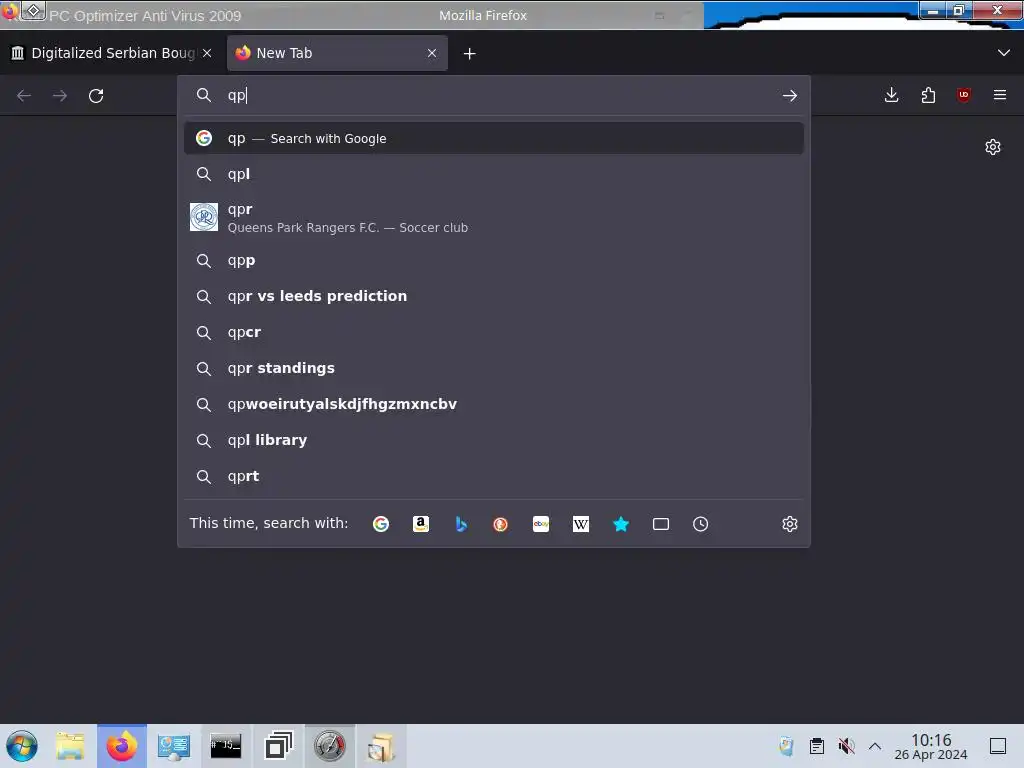Click the show desktop button in tray
The image size is (1024, 768).
998,746
